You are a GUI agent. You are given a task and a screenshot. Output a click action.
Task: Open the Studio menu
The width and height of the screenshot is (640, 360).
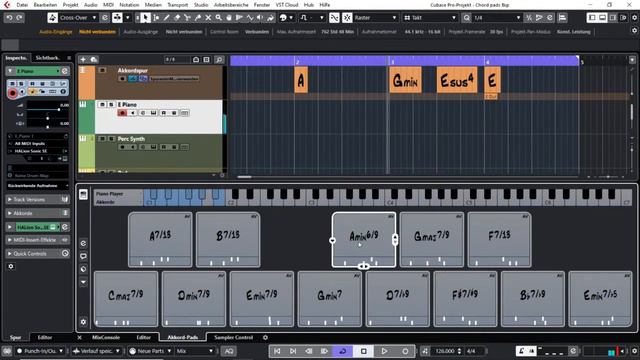pyautogui.click(x=201, y=5)
